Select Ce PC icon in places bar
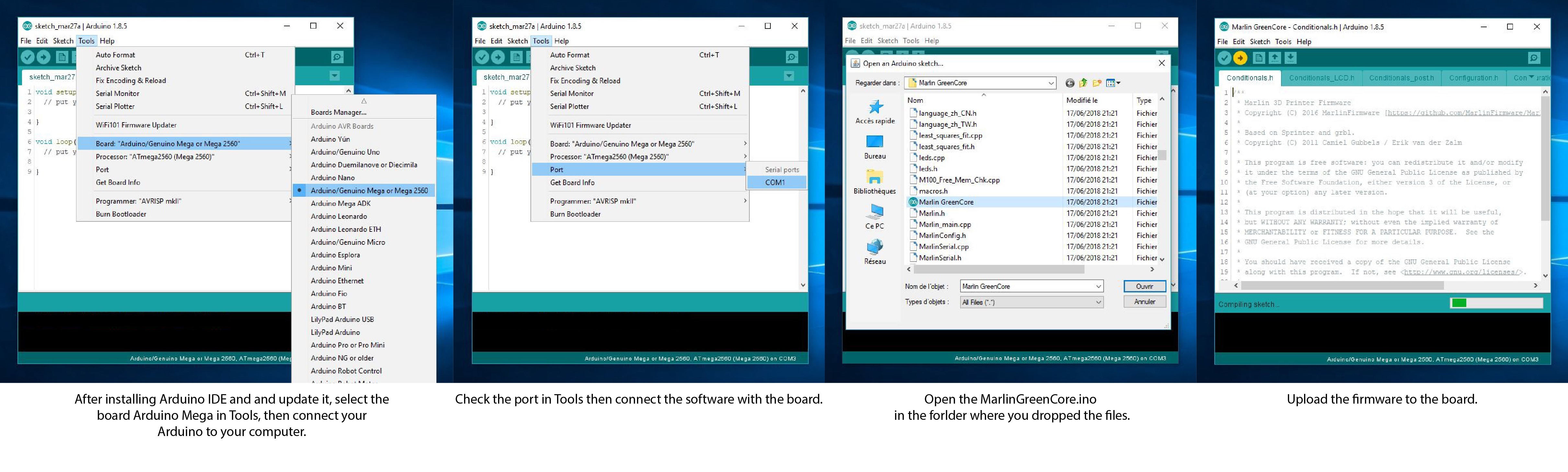Image resolution: width=1568 pixels, height=472 pixels. (x=875, y=212)
